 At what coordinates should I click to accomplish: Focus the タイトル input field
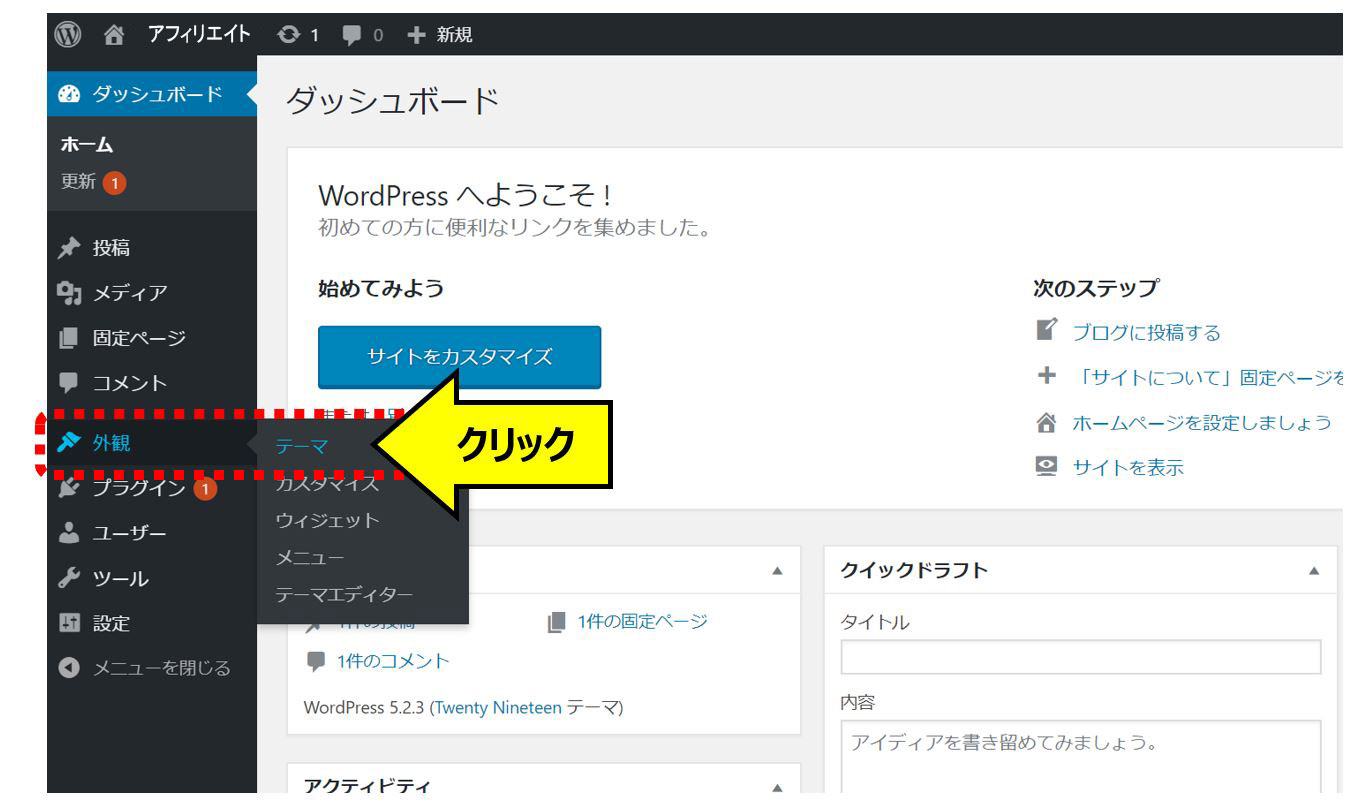[1081, 657]
